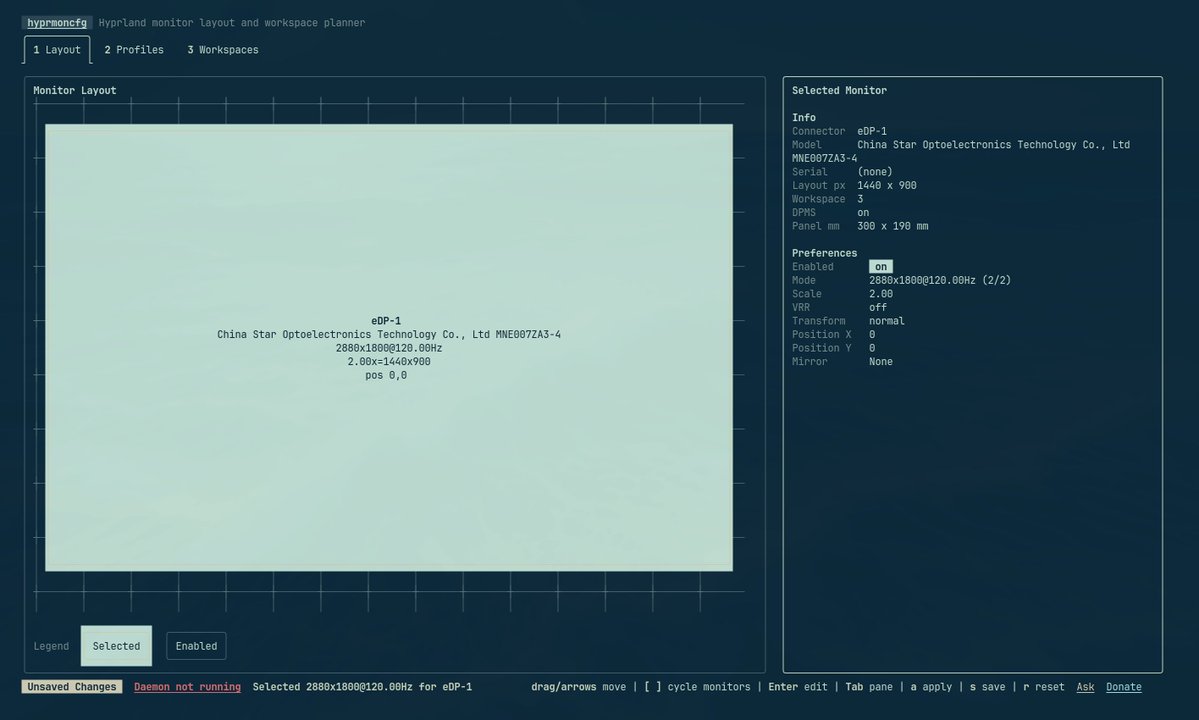Click the Preferences section heading
Viewport: 1199px width, 720px height.
(x=824, y=253)
